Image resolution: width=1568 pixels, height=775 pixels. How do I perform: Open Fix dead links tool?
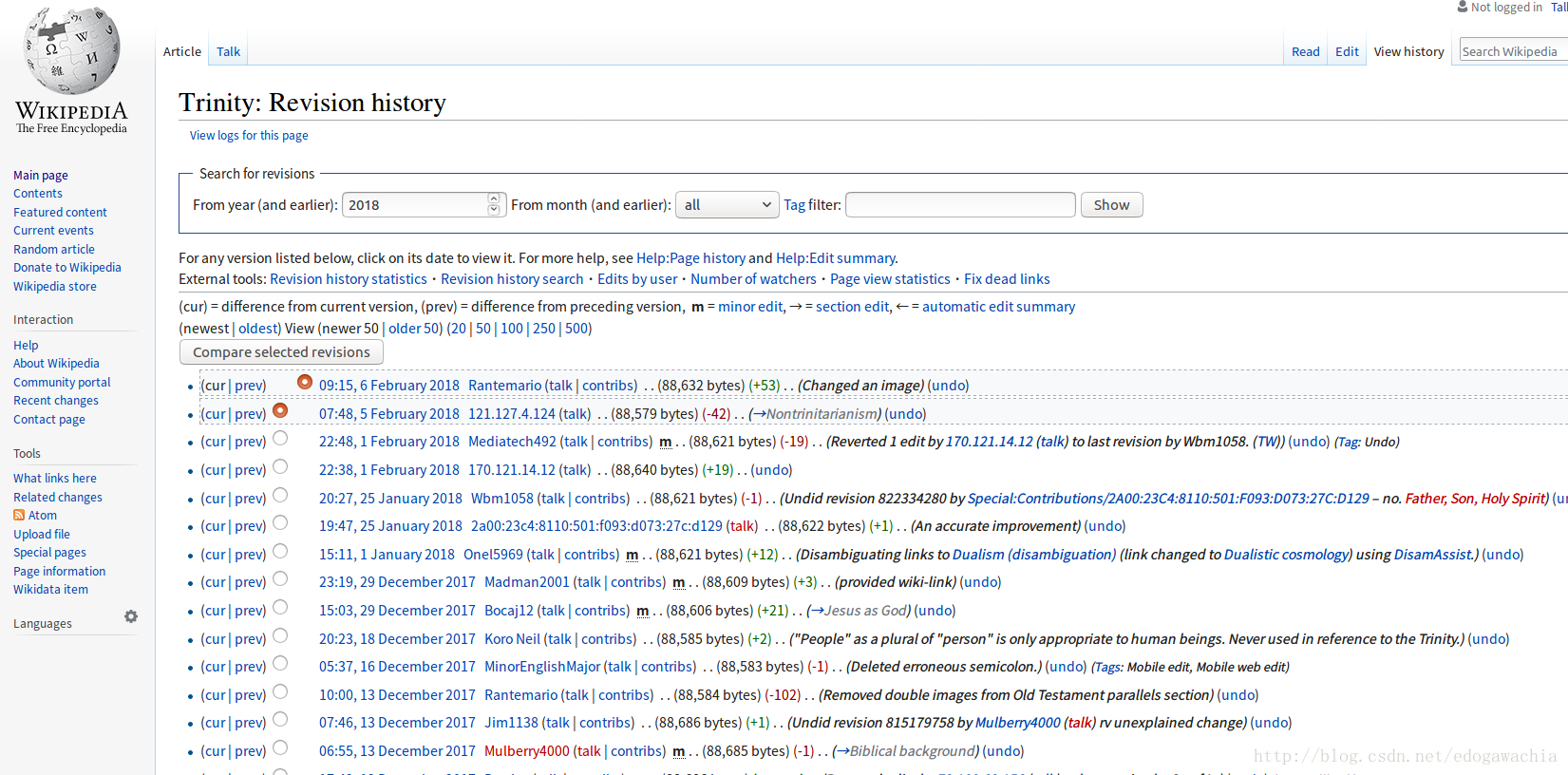(1007, 279)
